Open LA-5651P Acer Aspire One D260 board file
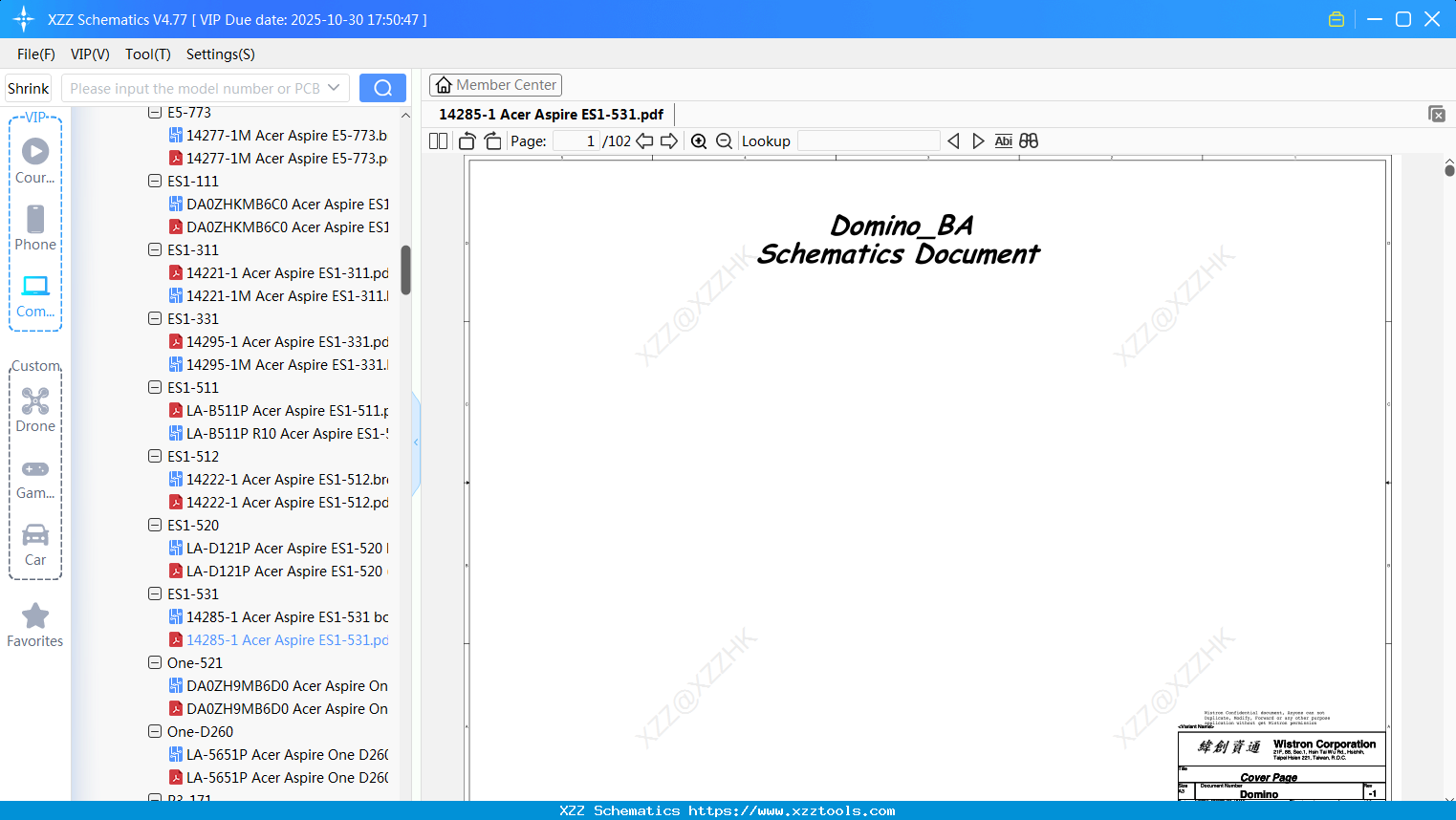 [x=278, y=754]
